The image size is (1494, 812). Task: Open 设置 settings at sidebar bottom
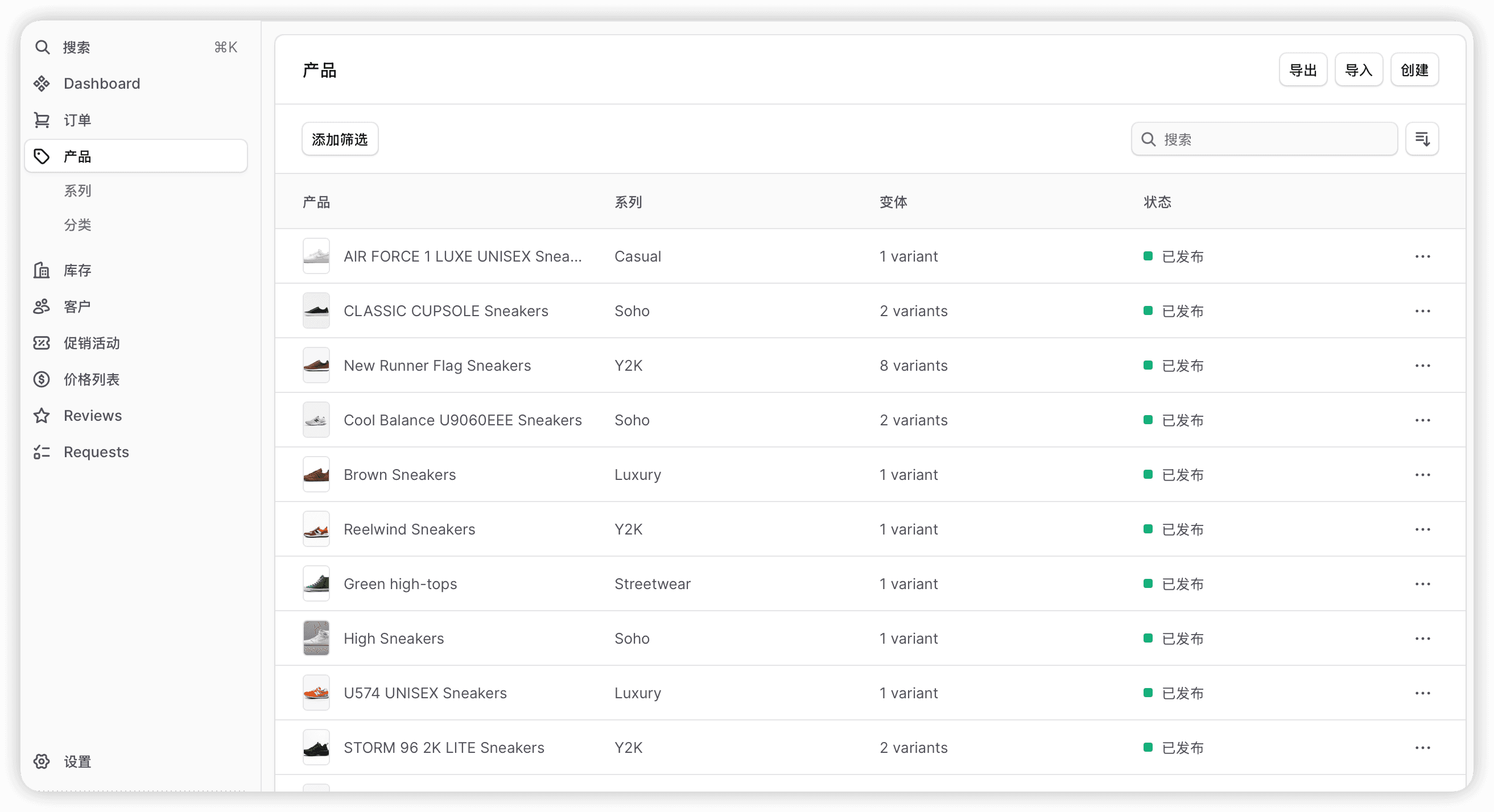point(77,761)
